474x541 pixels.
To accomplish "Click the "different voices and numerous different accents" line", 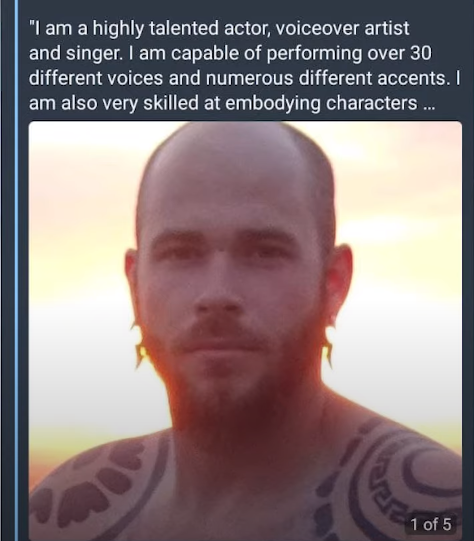I will click(244, 78).
